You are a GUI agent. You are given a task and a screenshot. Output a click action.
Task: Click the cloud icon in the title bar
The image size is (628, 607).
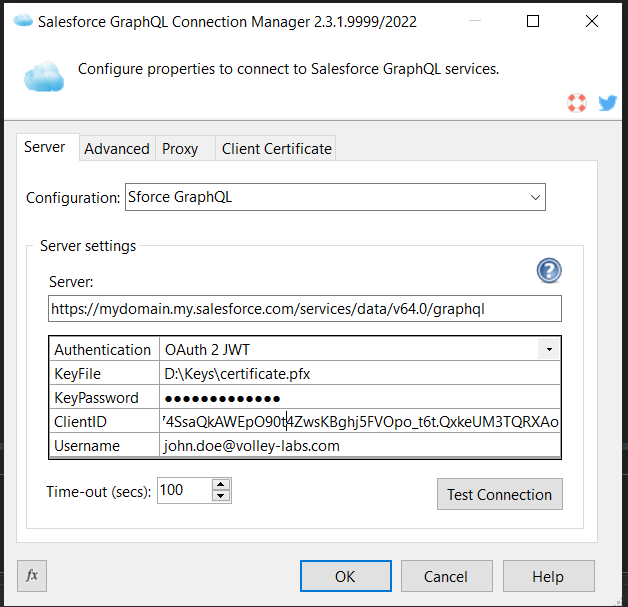pyautogui.click(x=21, y=21)
